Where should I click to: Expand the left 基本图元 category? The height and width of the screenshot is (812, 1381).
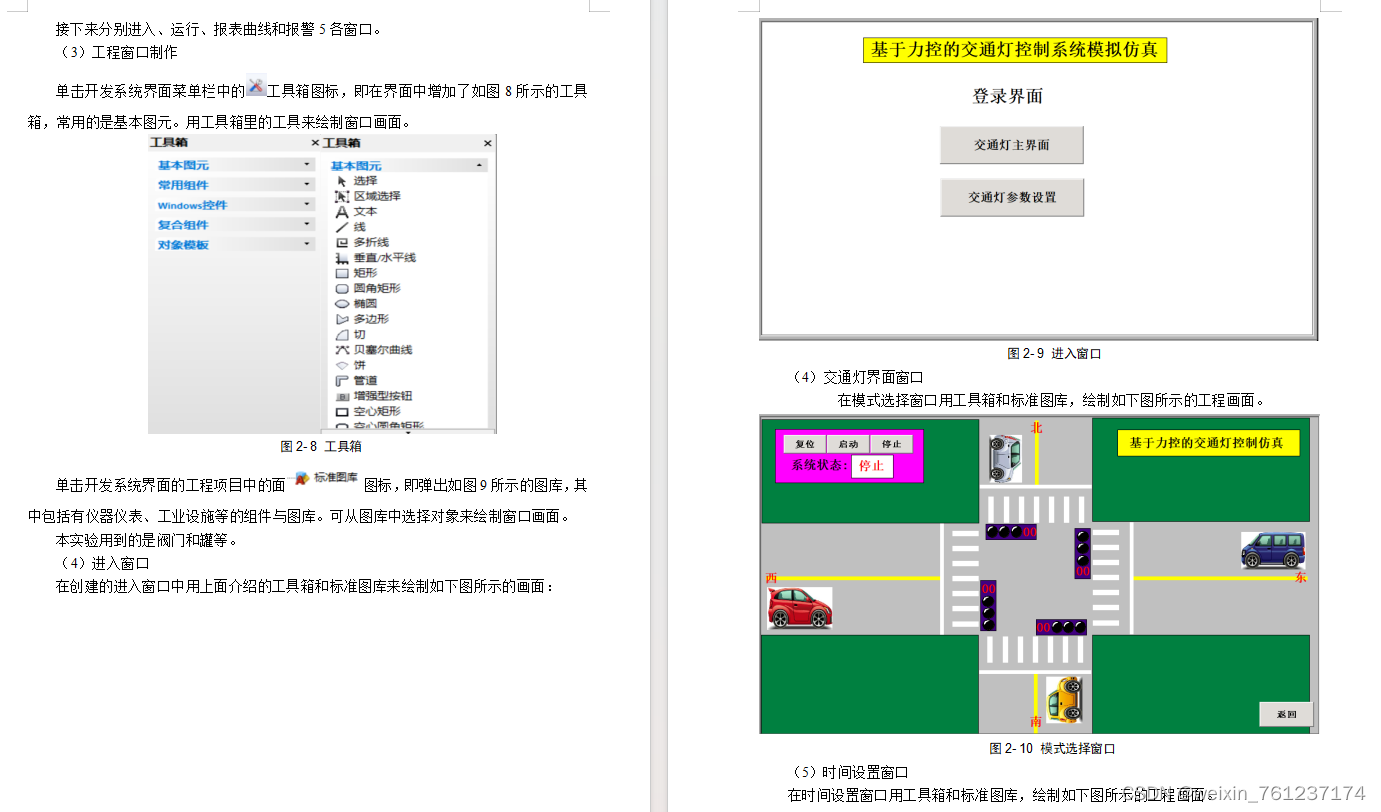pyautogui.click(x=235, y=165)
